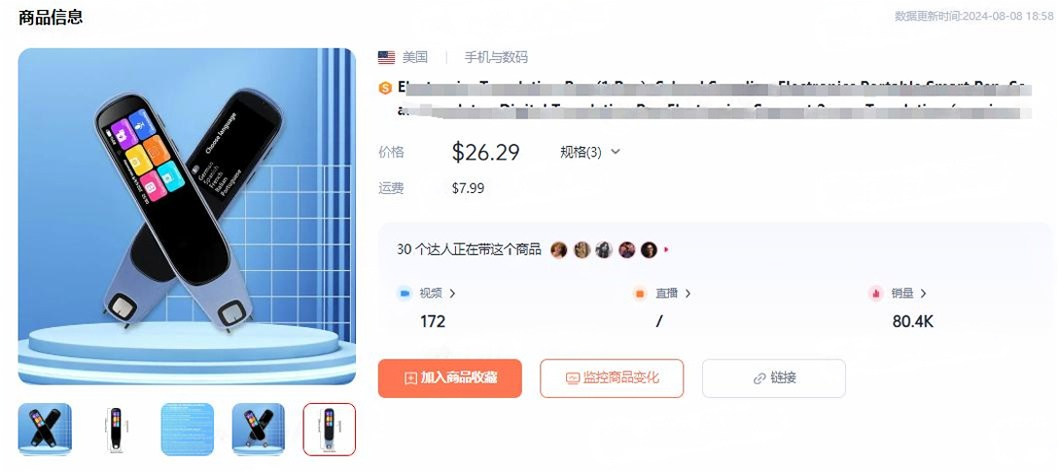The height and width of the screenshot is (473, 1058).
Task: Click the orange shop badge beside the title
Action: (385, 88)
